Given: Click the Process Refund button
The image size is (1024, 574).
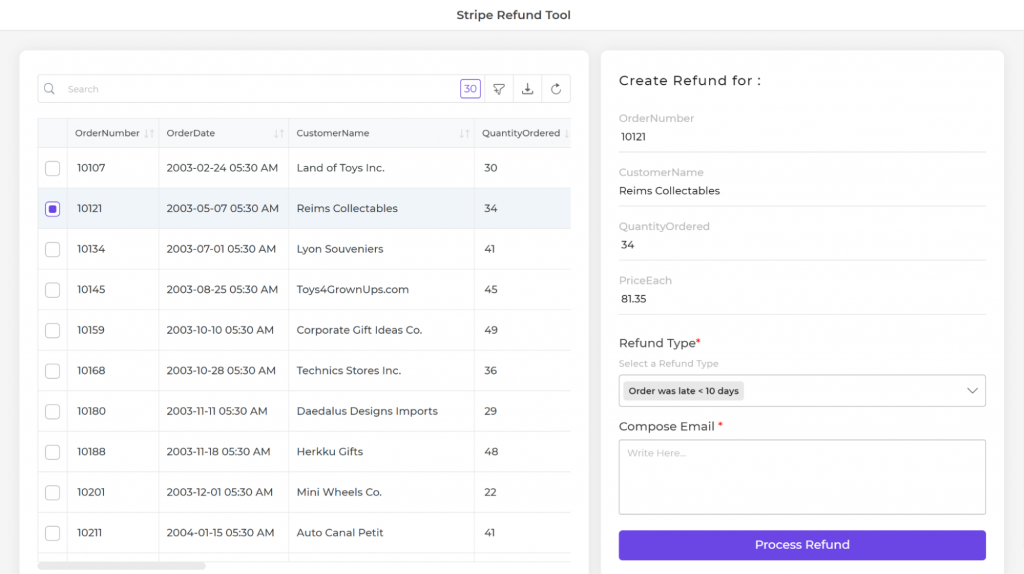Looking at the screenshot, I should tap(802, 545).
